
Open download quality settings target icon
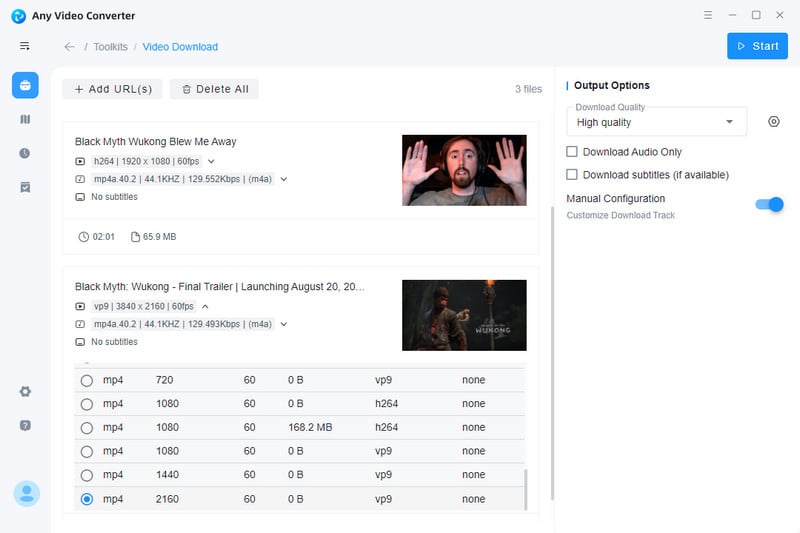tap(774, 121)
